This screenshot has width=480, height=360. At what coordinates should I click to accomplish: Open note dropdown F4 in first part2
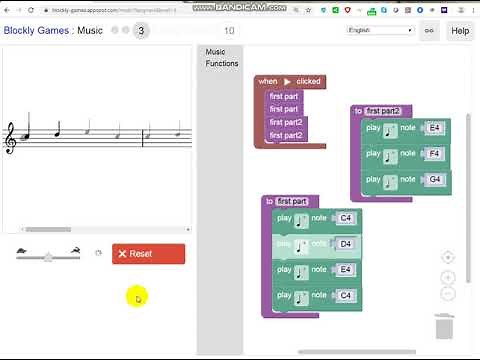[434, 154]
